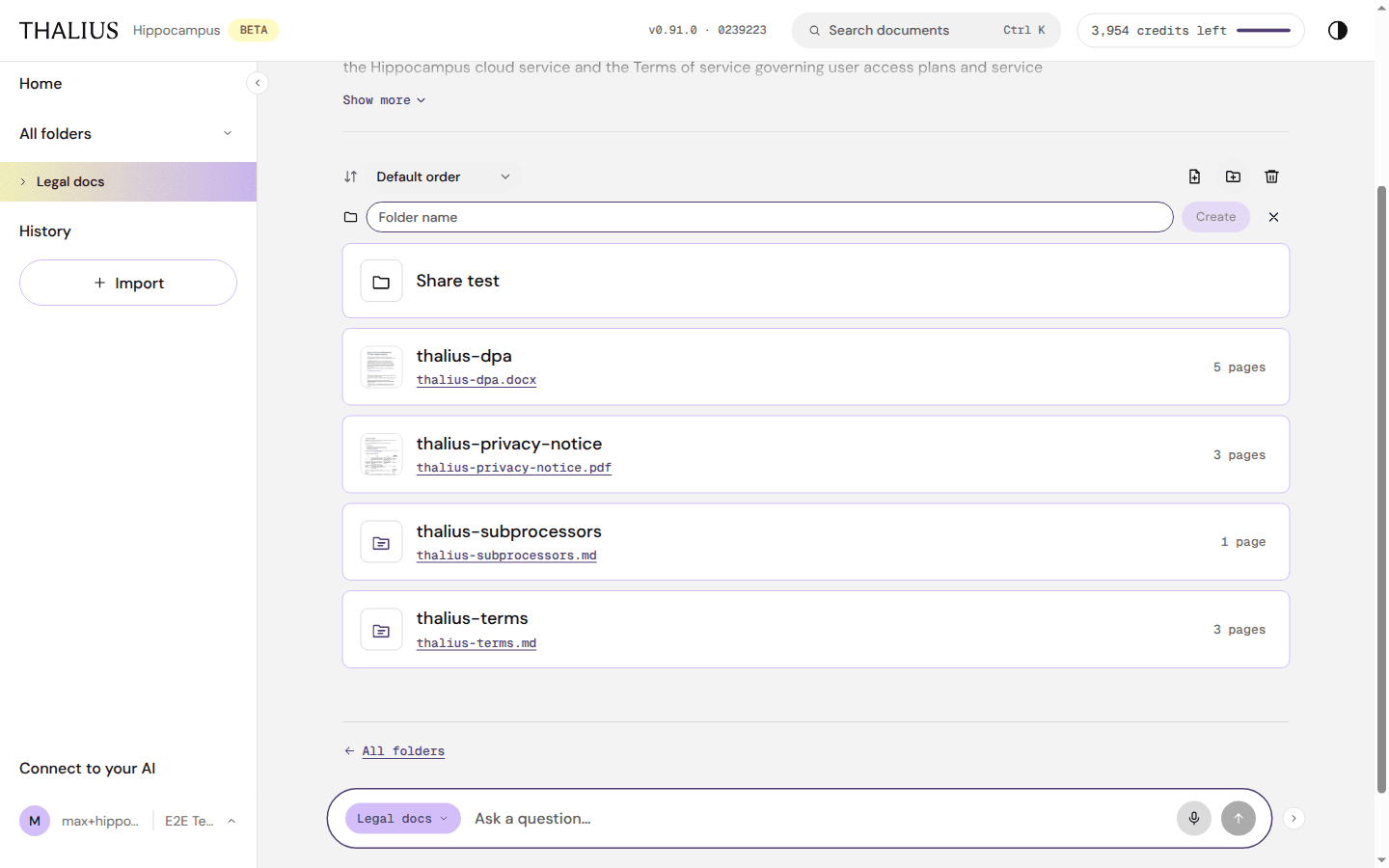Click the search magnifier icon

pos(814,31)
